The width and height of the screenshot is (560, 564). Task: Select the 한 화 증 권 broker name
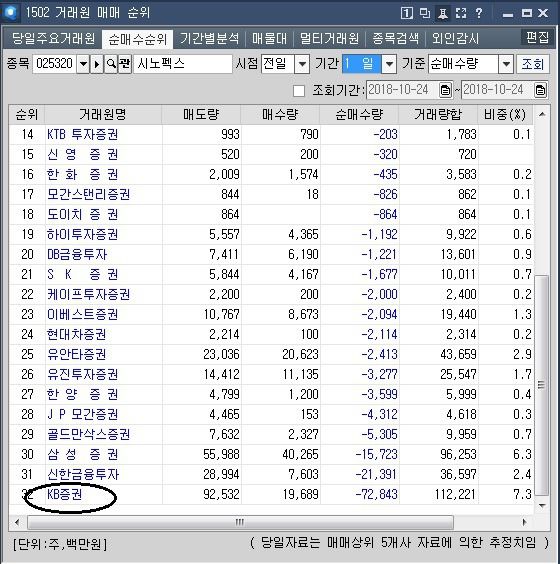[x=82, y=174]
